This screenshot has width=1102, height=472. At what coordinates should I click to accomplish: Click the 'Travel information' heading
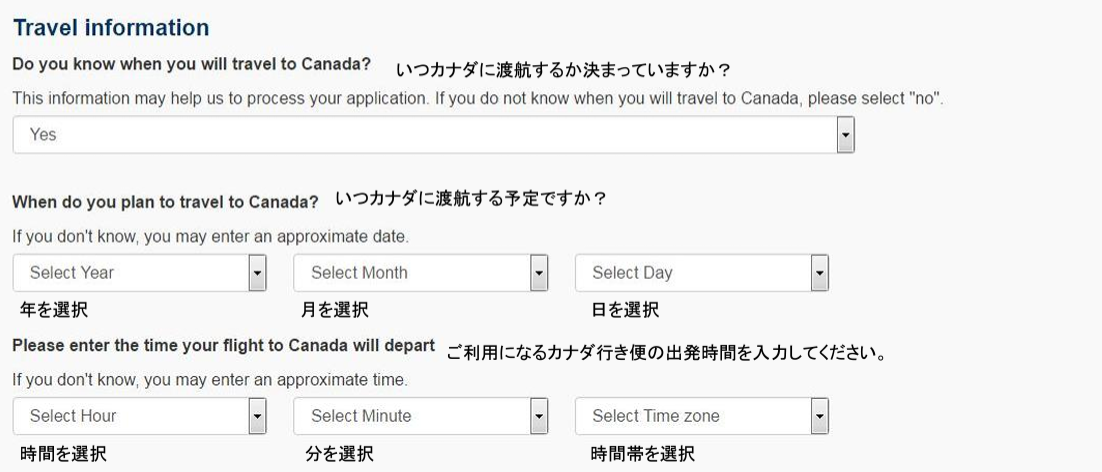(x=111, y=28)
